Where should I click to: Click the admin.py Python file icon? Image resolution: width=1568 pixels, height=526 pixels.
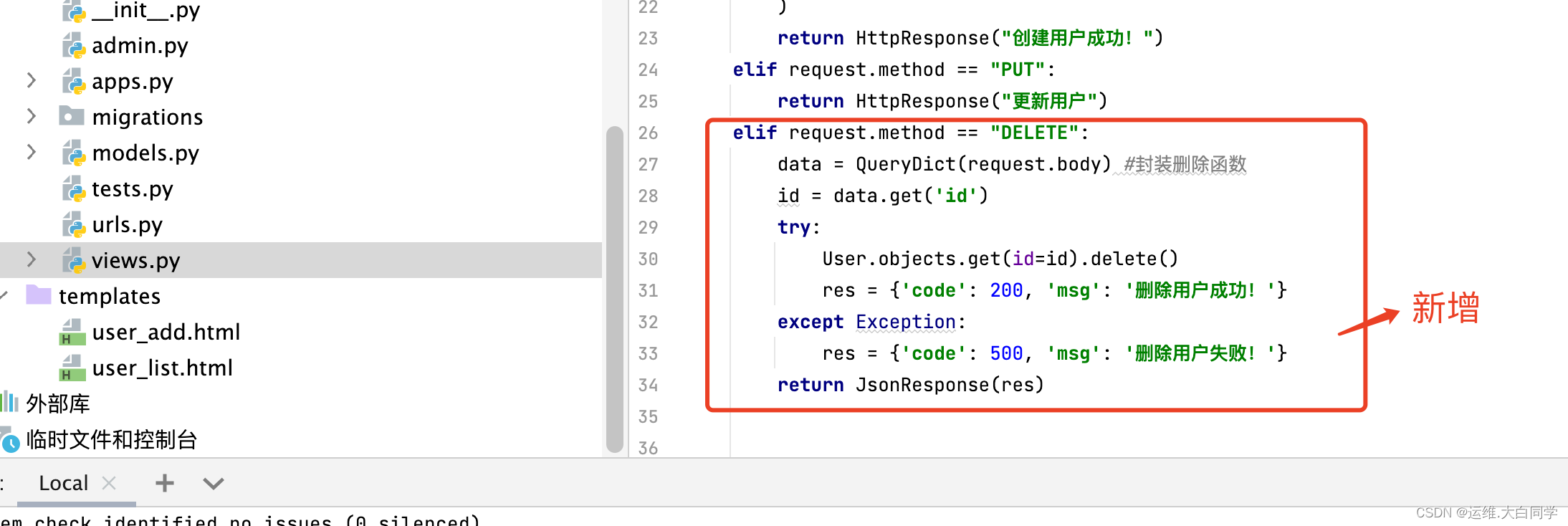[x=73, y=45]
